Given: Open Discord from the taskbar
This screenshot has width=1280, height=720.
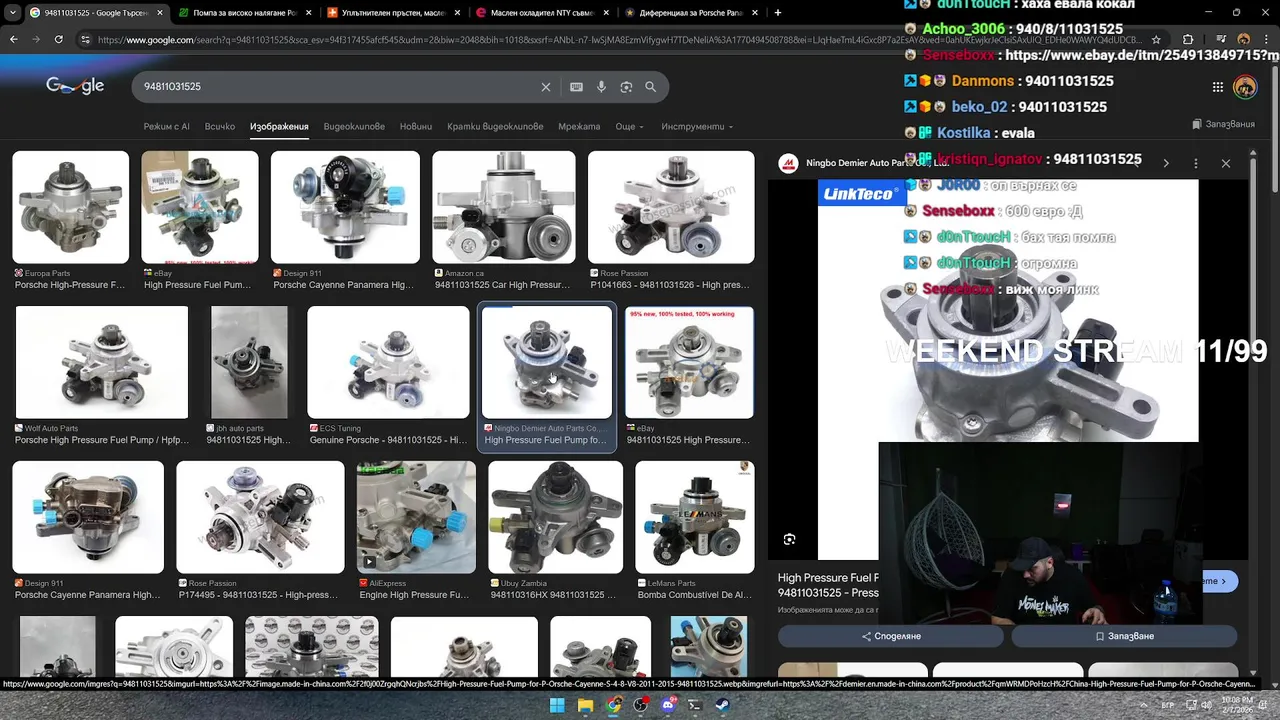Looking at the screenshot, I should pos(668,705).
